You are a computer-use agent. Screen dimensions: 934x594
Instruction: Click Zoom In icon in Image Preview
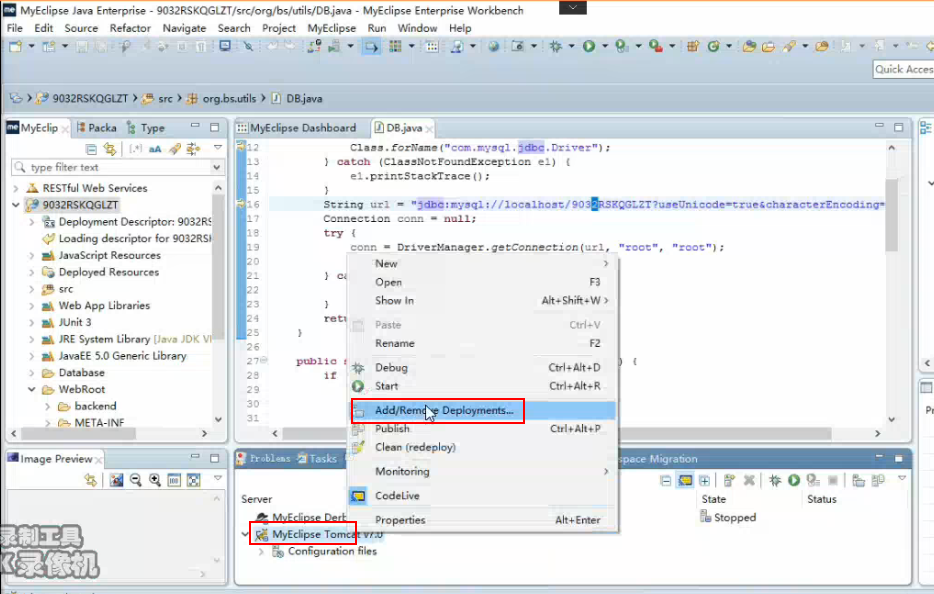coord(154,480)
